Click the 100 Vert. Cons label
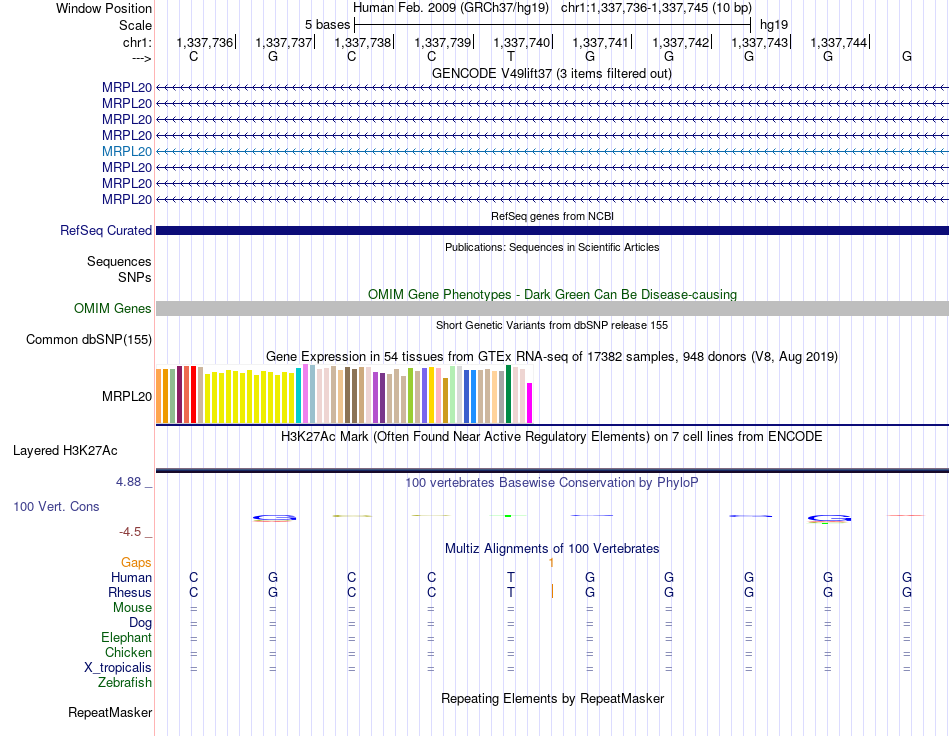 point(56,506)
